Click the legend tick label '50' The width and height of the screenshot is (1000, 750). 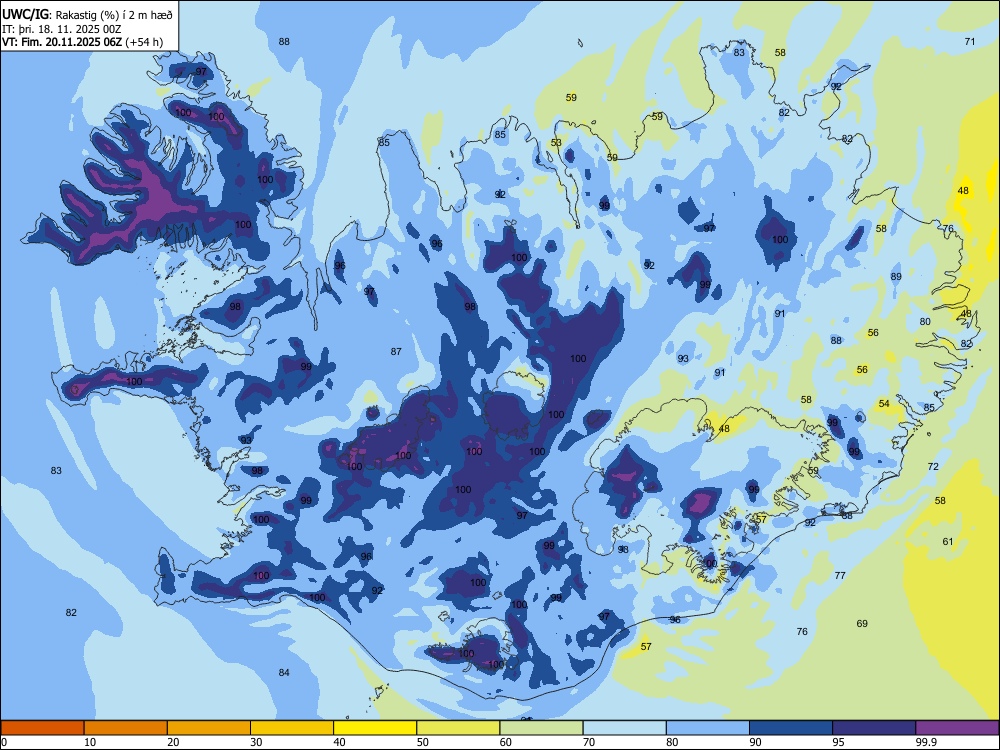pyautogui.click(x=423, y=742)
